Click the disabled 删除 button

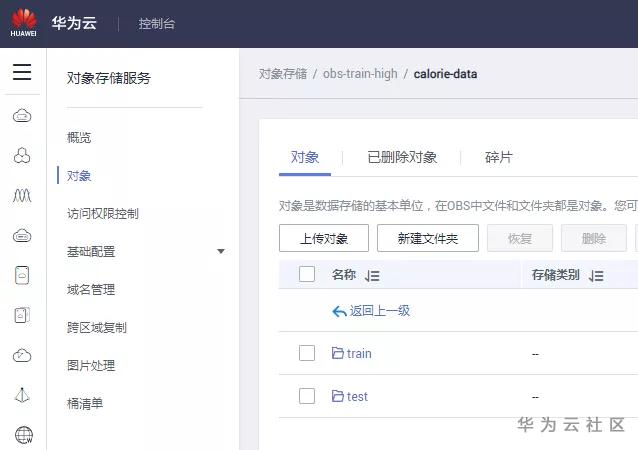click(x=594, y=238)
